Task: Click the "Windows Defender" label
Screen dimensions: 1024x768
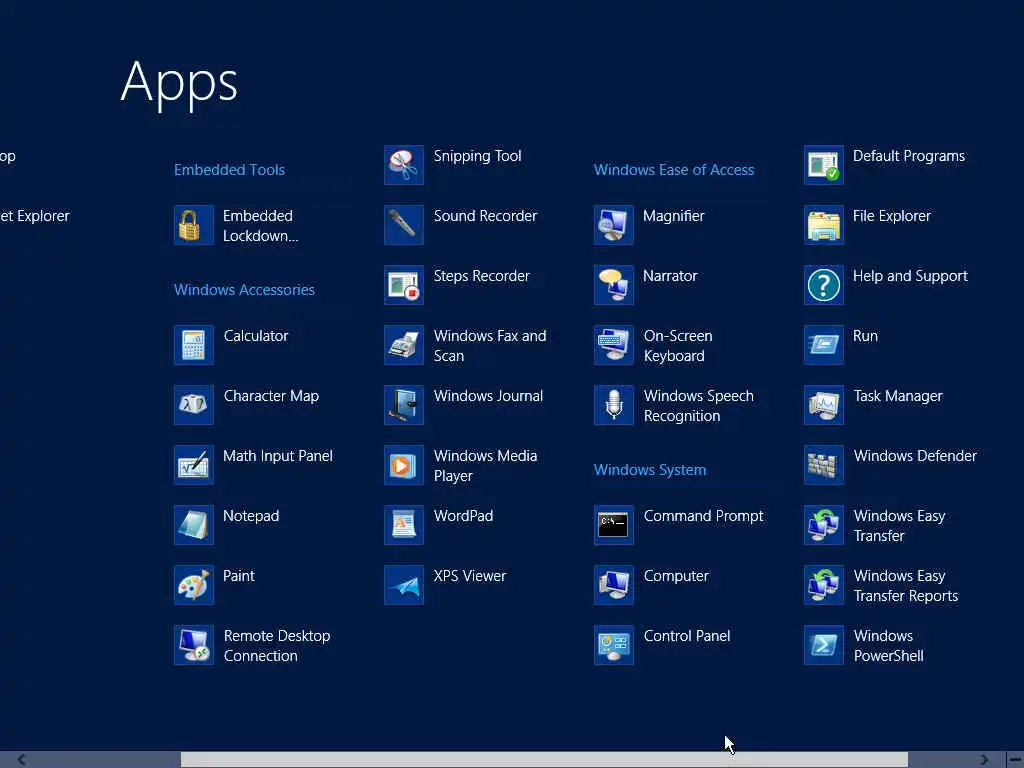Action: [915, 456]
